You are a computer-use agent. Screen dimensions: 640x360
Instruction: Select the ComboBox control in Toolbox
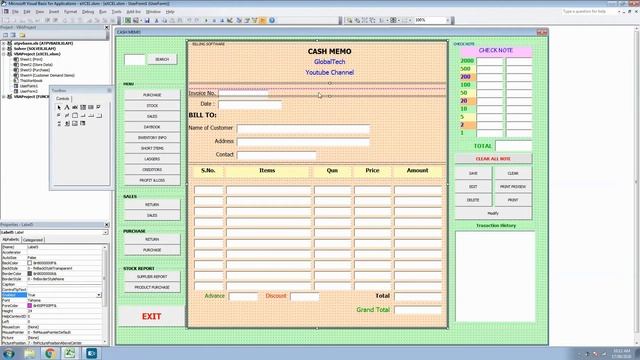click(x=83, y=107)
